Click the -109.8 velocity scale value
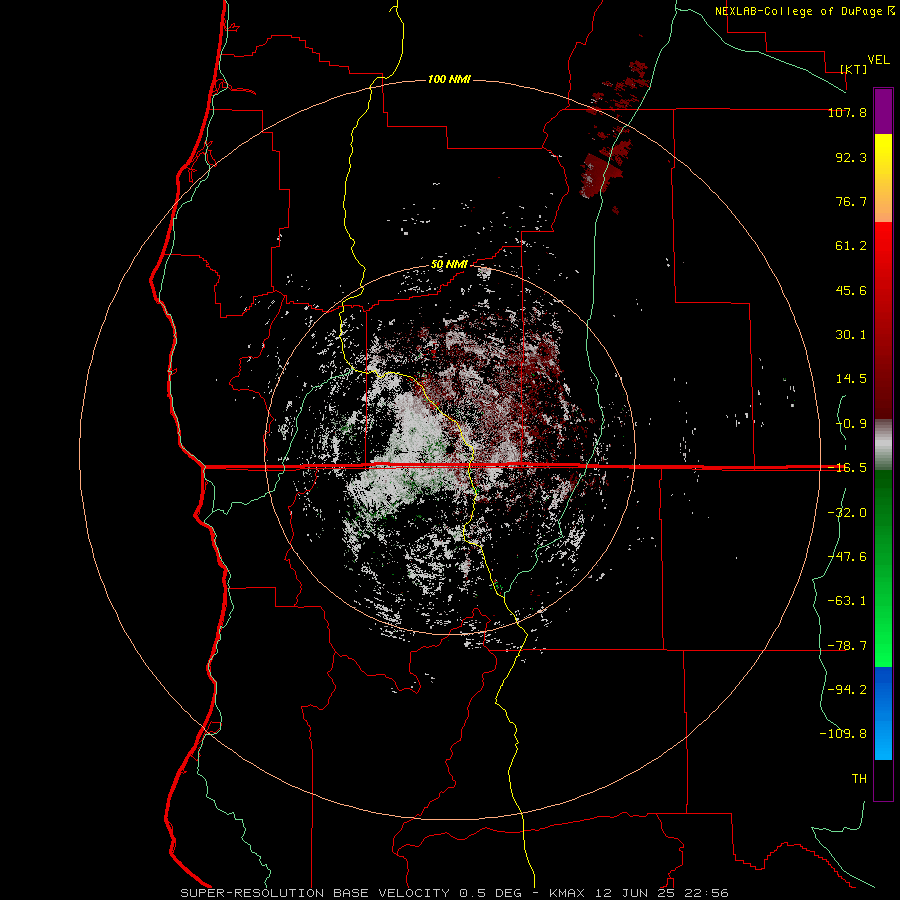Screen dimensions: 900x900 click(843, 734)
